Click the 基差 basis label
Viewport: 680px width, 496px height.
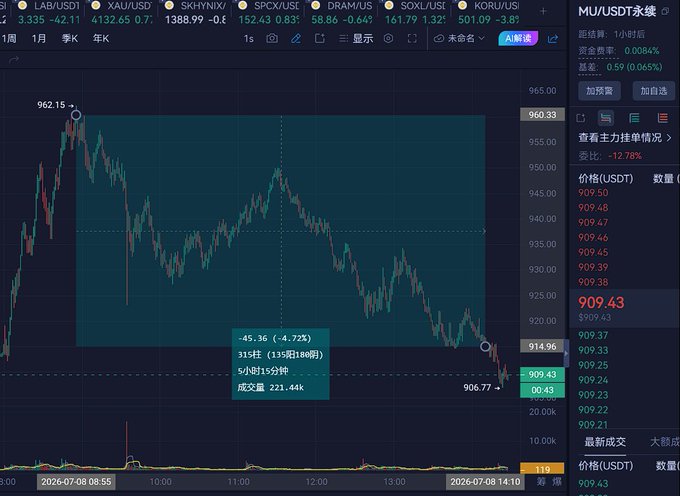click(588, 67)
